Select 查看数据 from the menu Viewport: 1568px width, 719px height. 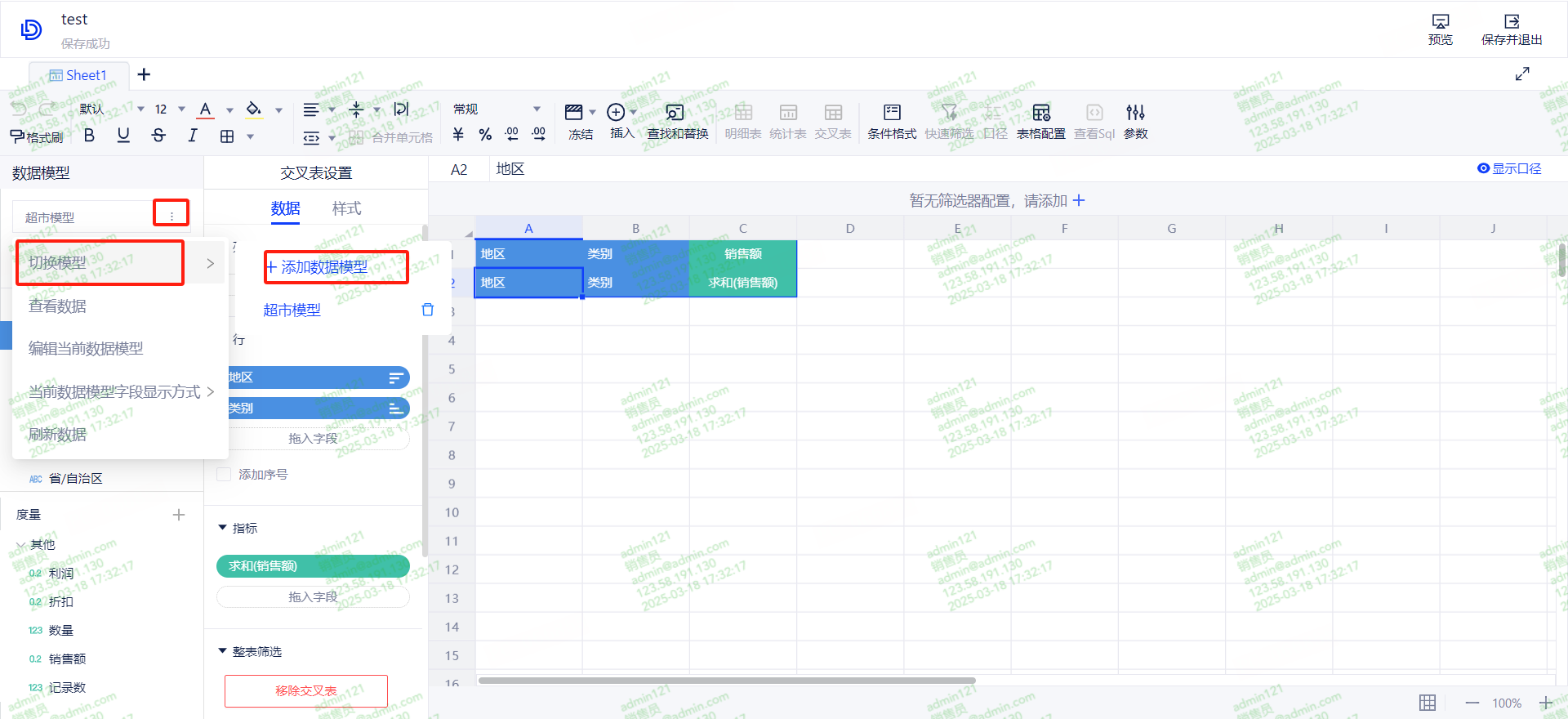tap(57, 306)
